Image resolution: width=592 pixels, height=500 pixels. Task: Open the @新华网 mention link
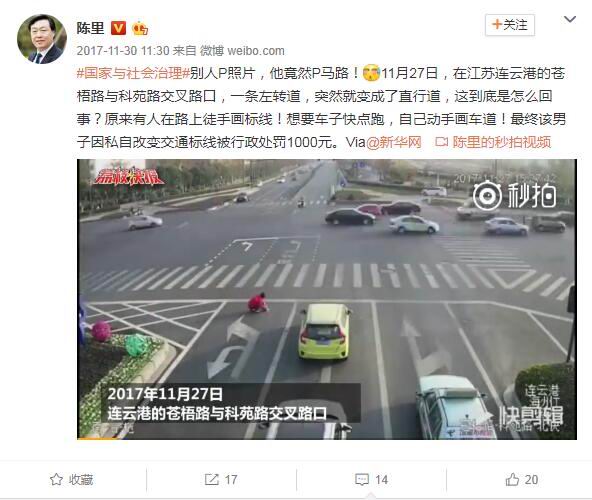[x=393, y=142]
